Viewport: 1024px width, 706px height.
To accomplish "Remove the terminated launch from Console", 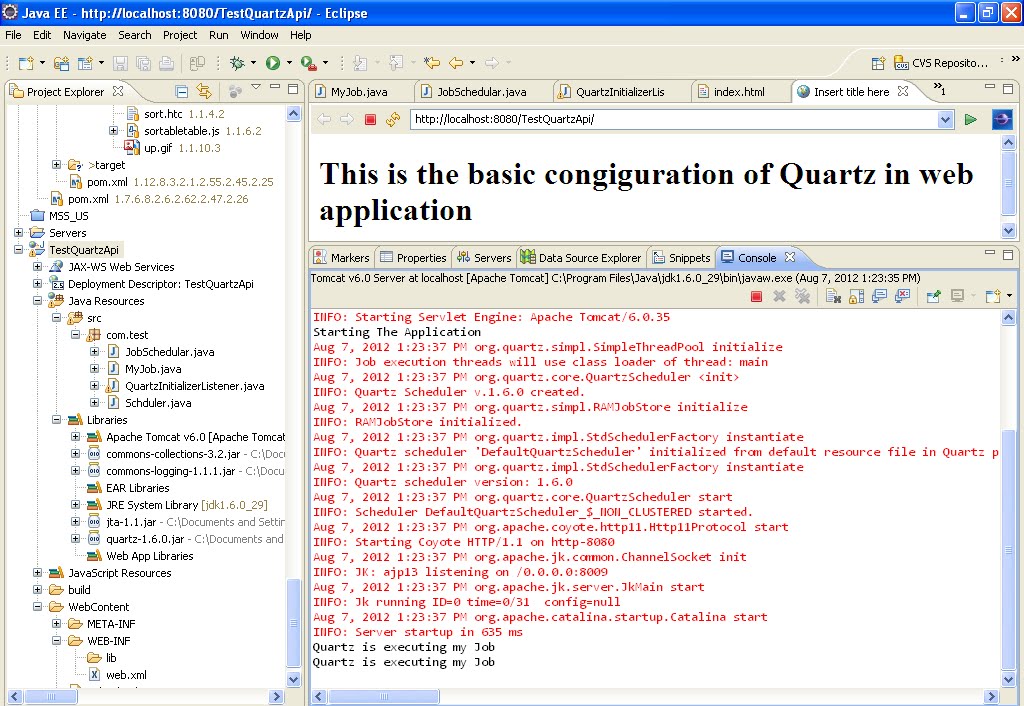I will point(779,297).
